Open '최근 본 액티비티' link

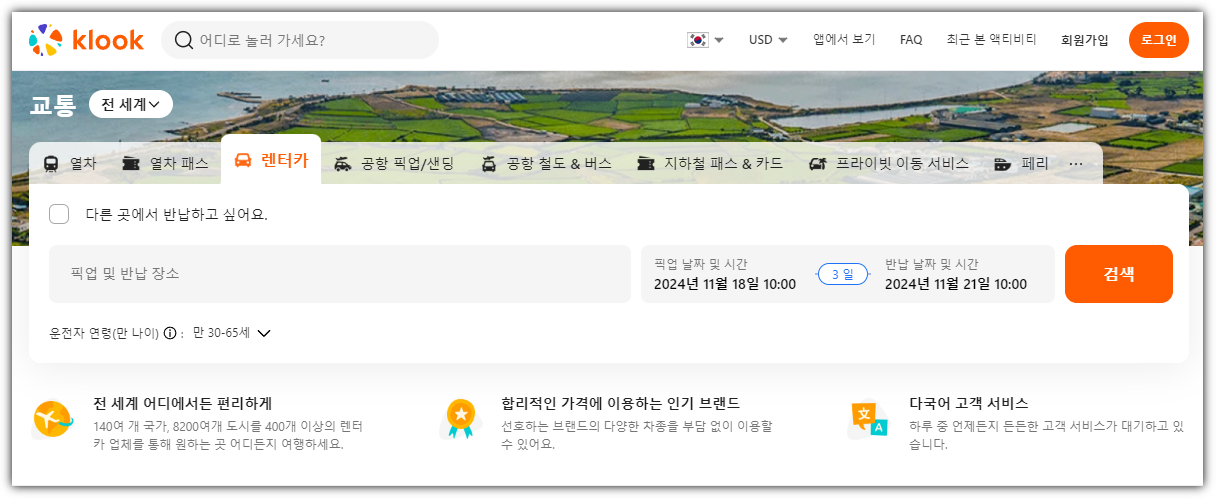[x=992, y=40]
